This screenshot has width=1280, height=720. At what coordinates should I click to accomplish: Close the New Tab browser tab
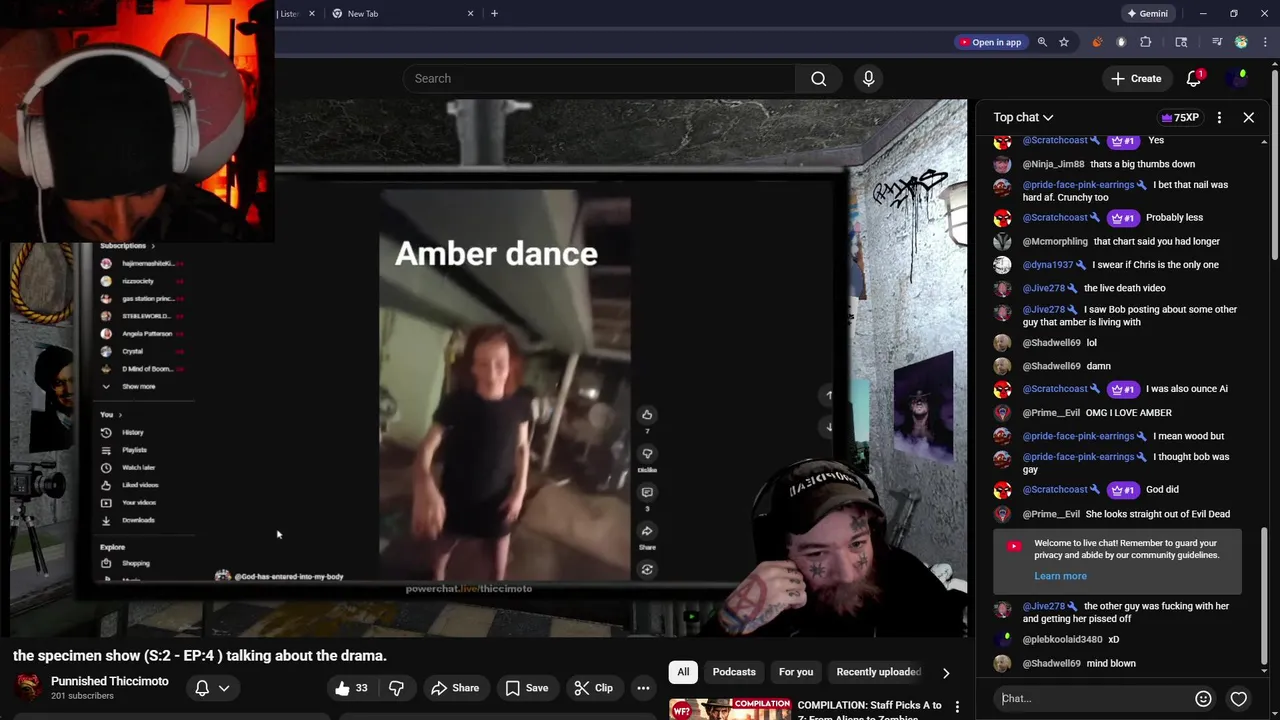tap(471, 14)
